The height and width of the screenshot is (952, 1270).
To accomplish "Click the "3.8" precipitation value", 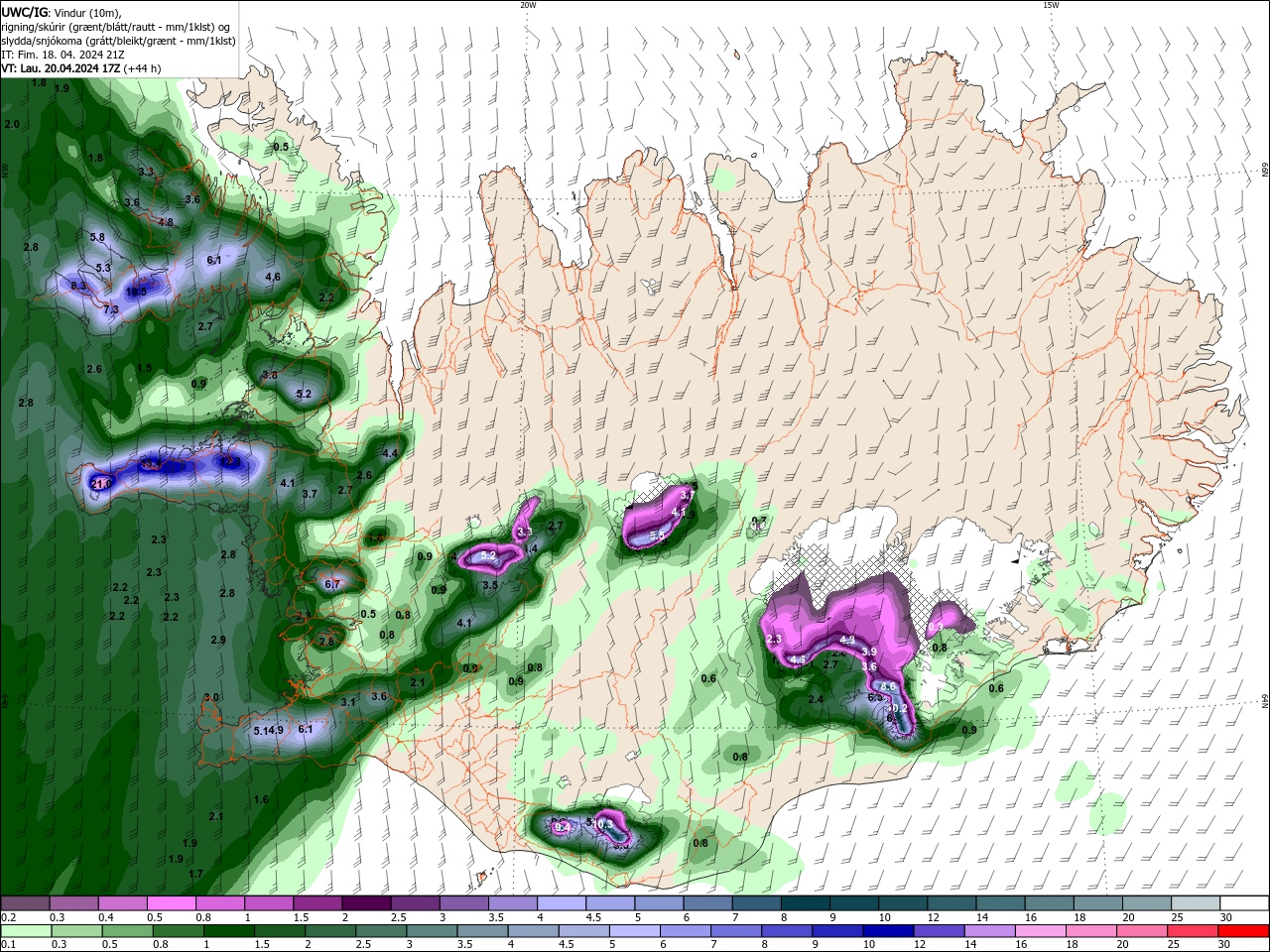I will tap(270, 375).
